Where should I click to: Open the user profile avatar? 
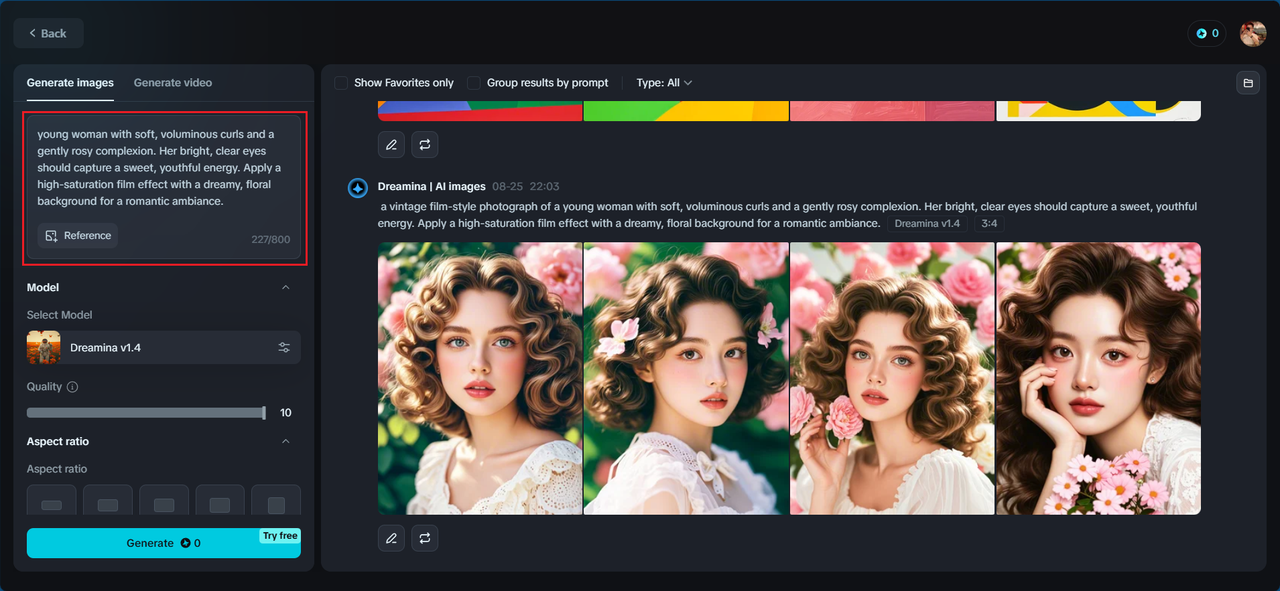(x=1253, y=33)
